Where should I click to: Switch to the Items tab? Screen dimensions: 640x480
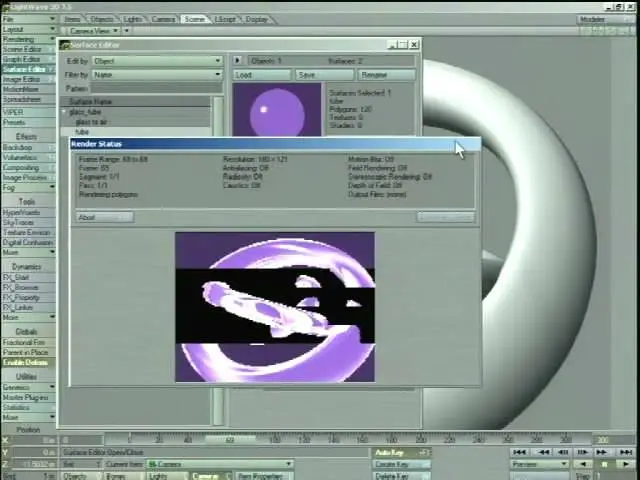pyautogui.click(x=72, y=19)
